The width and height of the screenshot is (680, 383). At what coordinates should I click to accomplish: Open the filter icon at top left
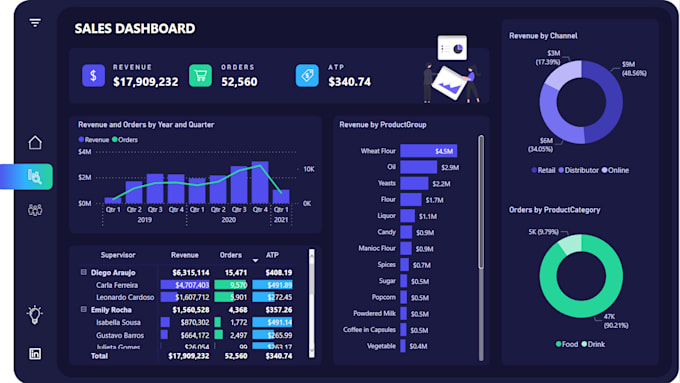click(x=35, y=23)
